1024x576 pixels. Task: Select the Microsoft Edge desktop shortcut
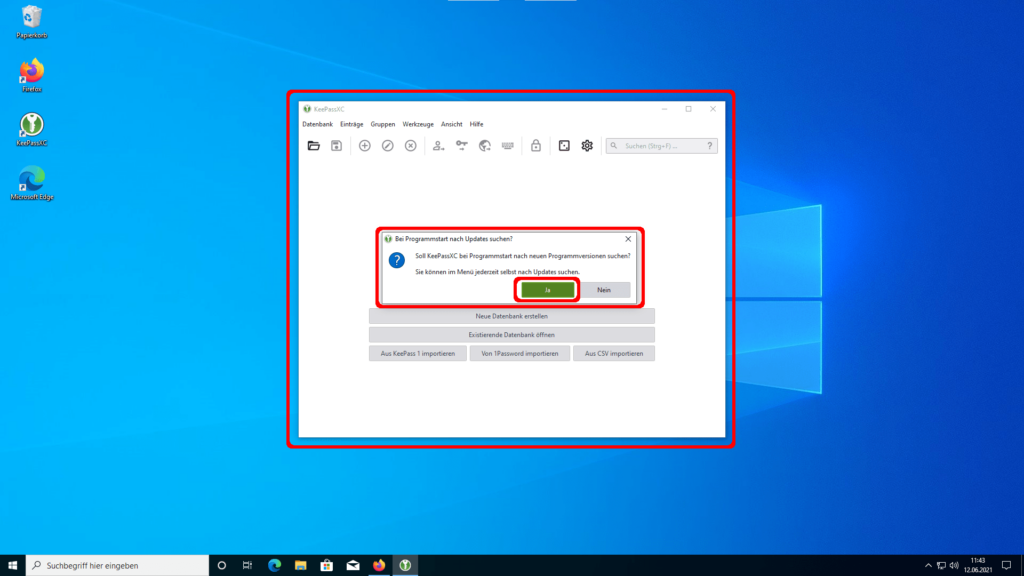point(31,184)
